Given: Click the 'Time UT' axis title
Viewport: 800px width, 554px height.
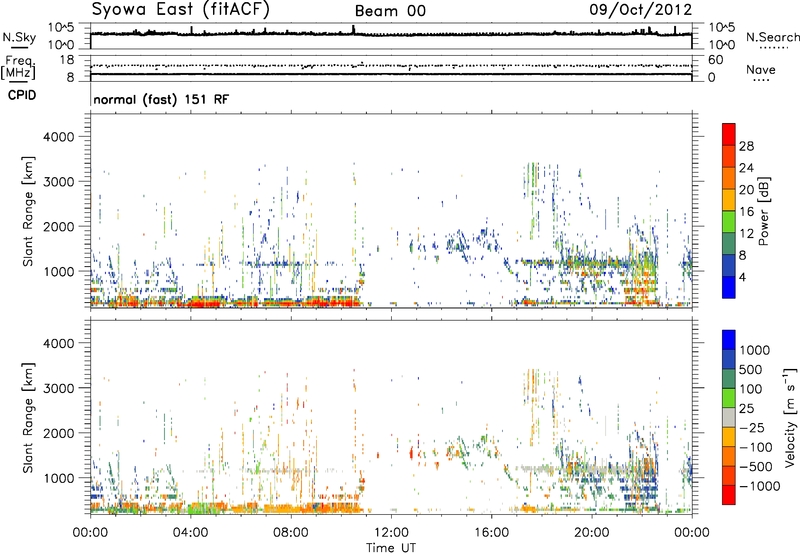Looking at the screenshot, I should [391, 548].
